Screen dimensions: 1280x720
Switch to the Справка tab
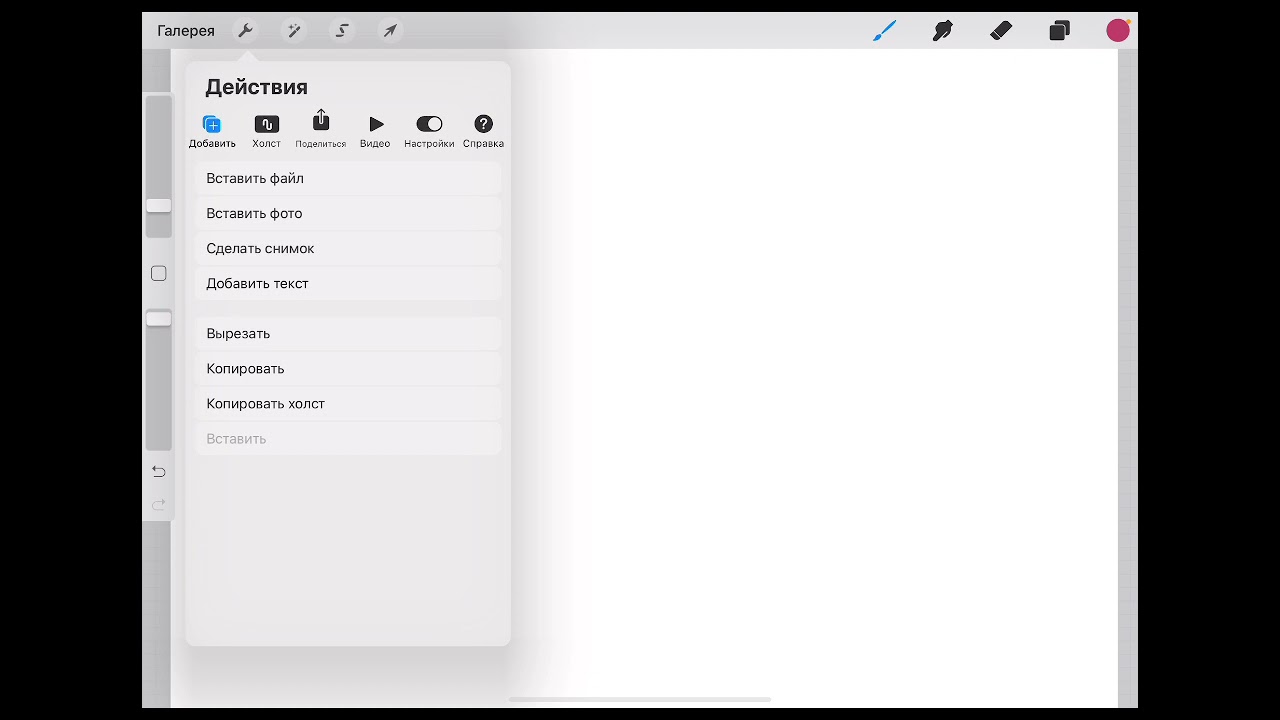coord(483,130)
